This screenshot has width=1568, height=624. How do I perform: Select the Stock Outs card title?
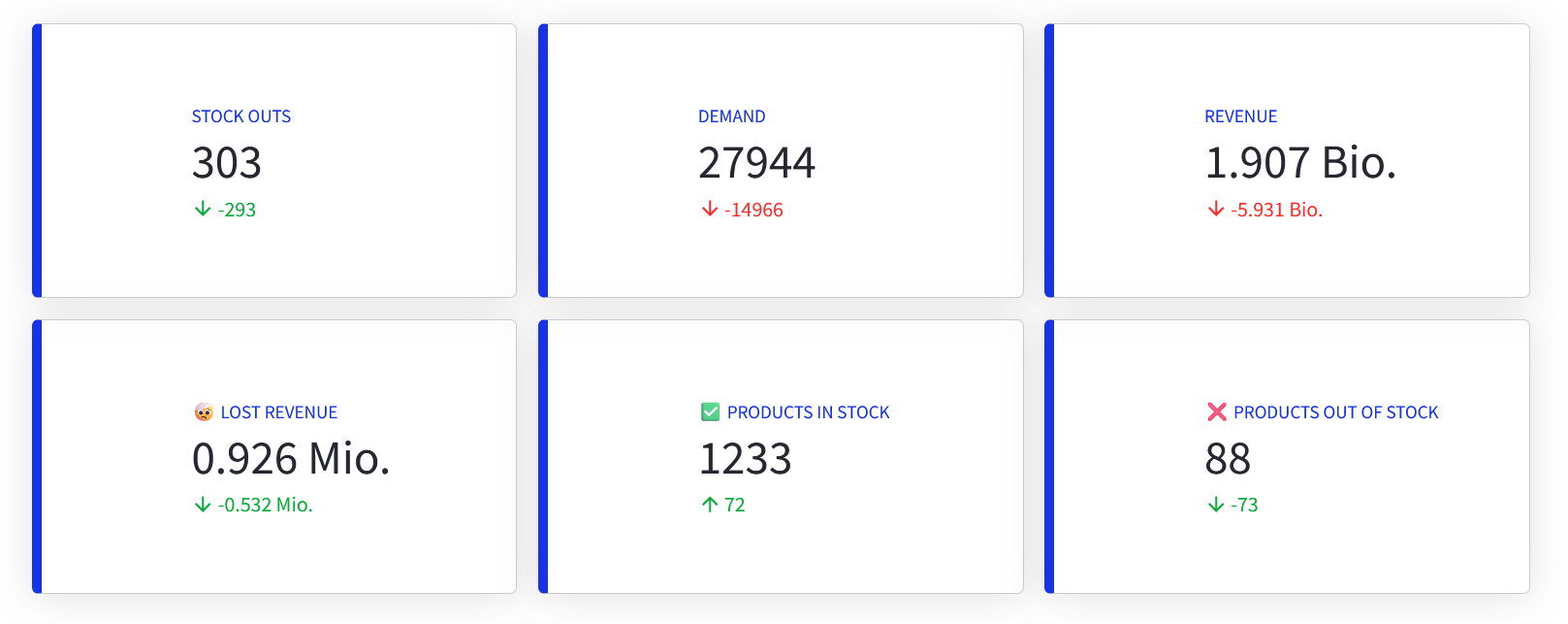[x=241, y=115]
